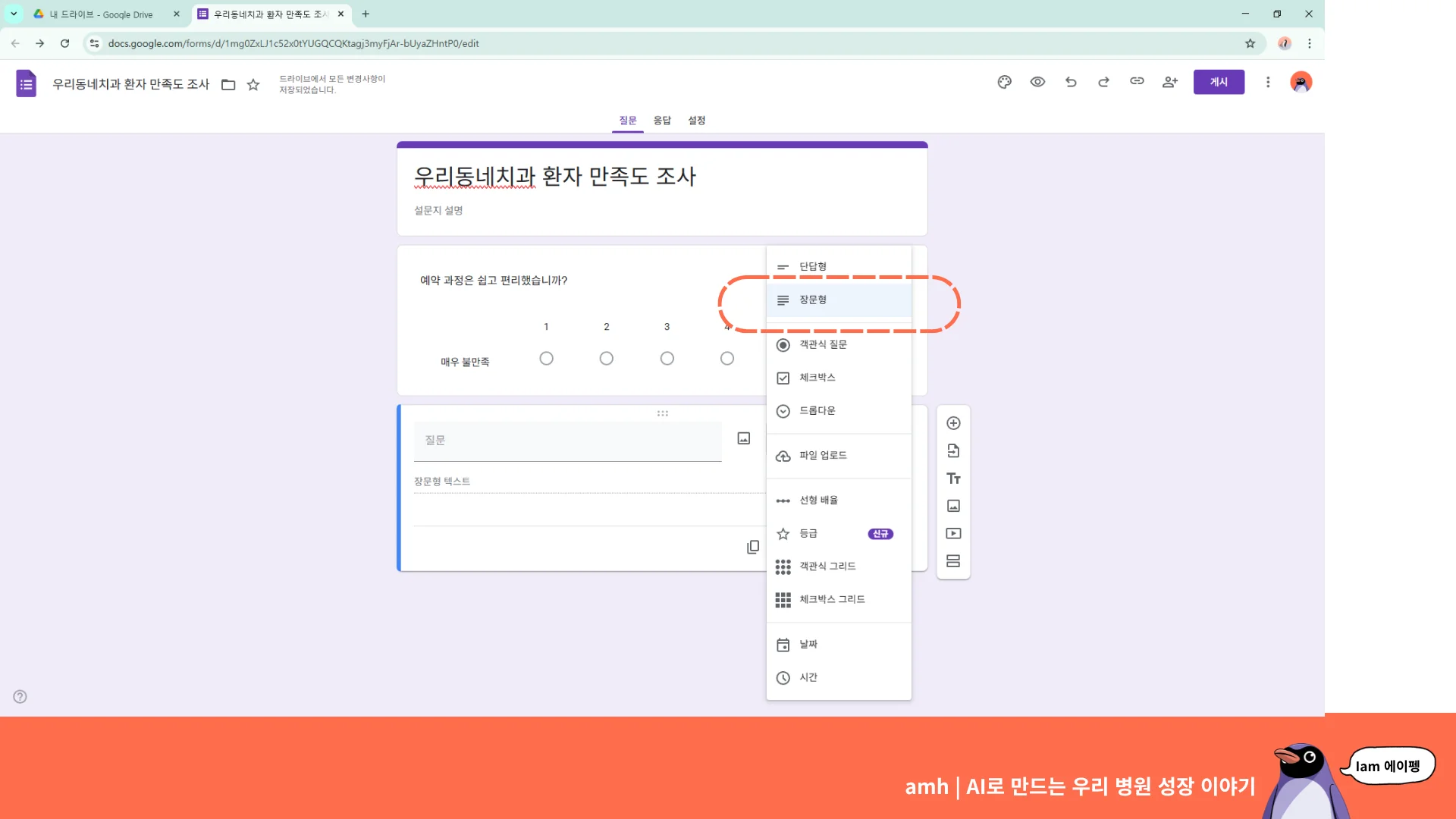
Task: Select rating option 4 for the scale question
Action: click(726, 358)
